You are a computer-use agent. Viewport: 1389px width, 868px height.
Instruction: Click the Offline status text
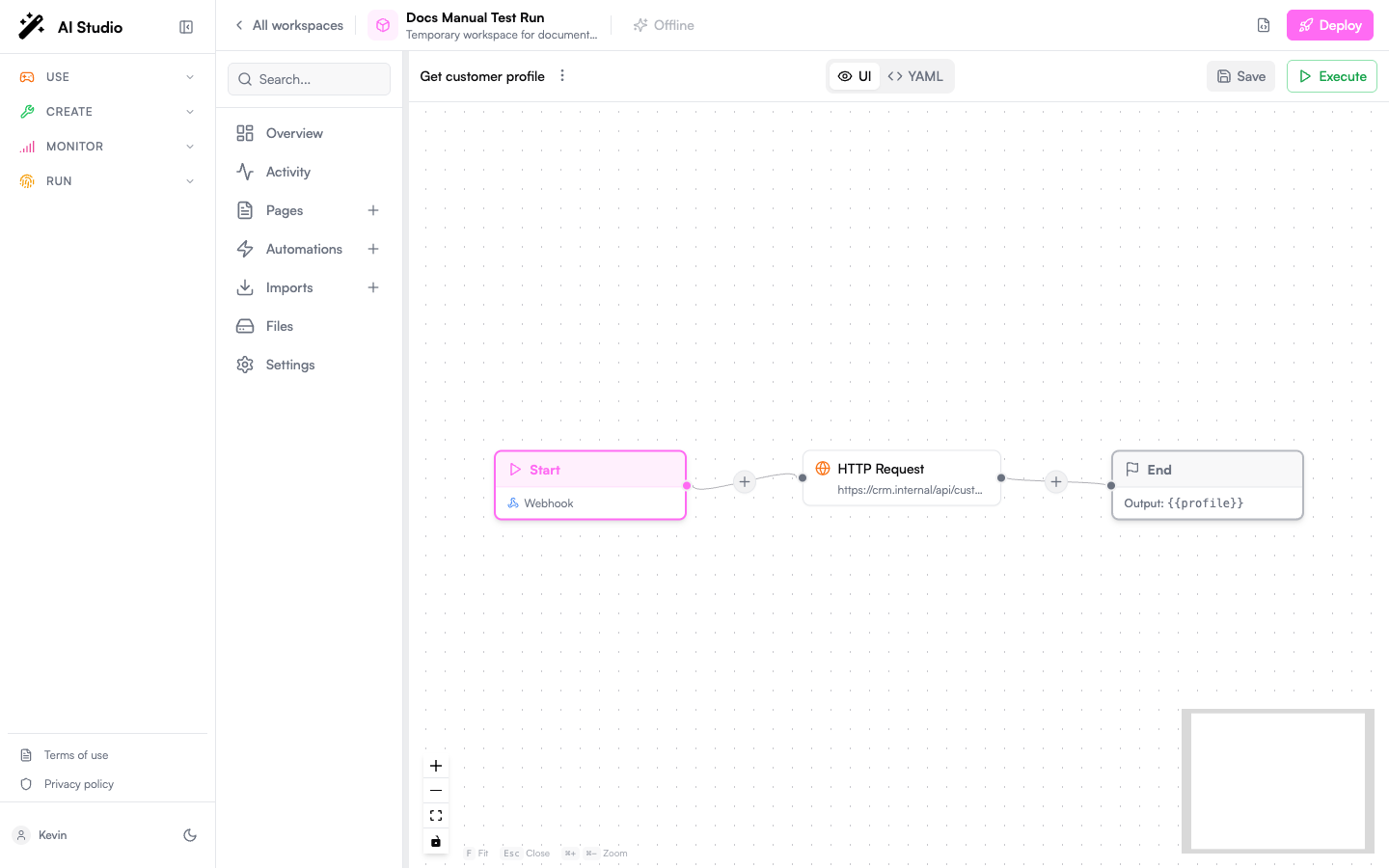[x=674, y=25]
